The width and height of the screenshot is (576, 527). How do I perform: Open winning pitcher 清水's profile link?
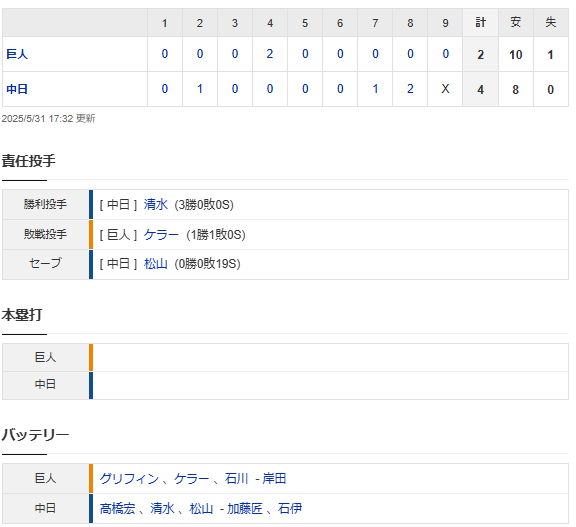pyautogui.click(x=156, y=205)
